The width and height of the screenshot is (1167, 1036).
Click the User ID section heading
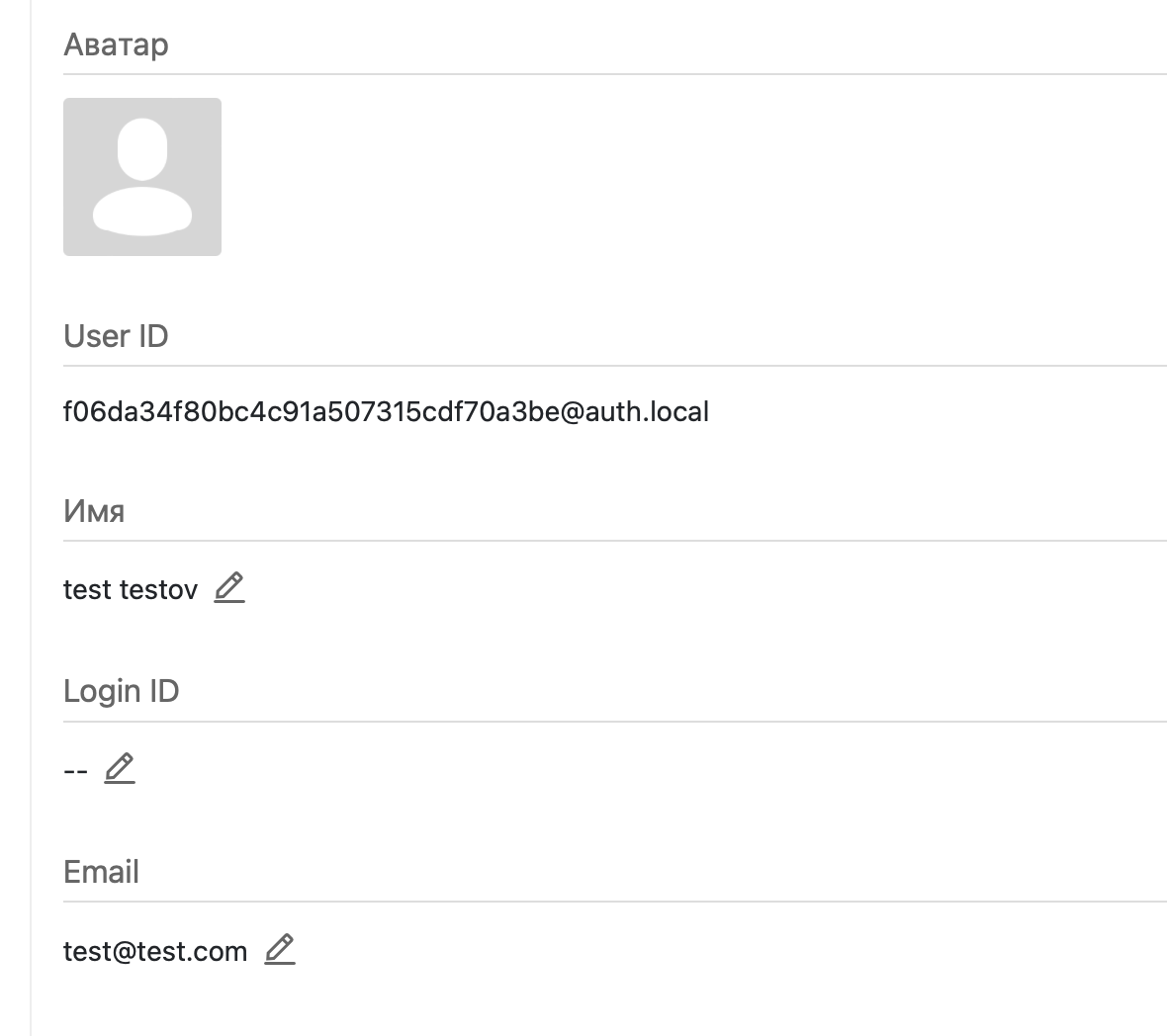pyautogui.click(x=116, y=336)
